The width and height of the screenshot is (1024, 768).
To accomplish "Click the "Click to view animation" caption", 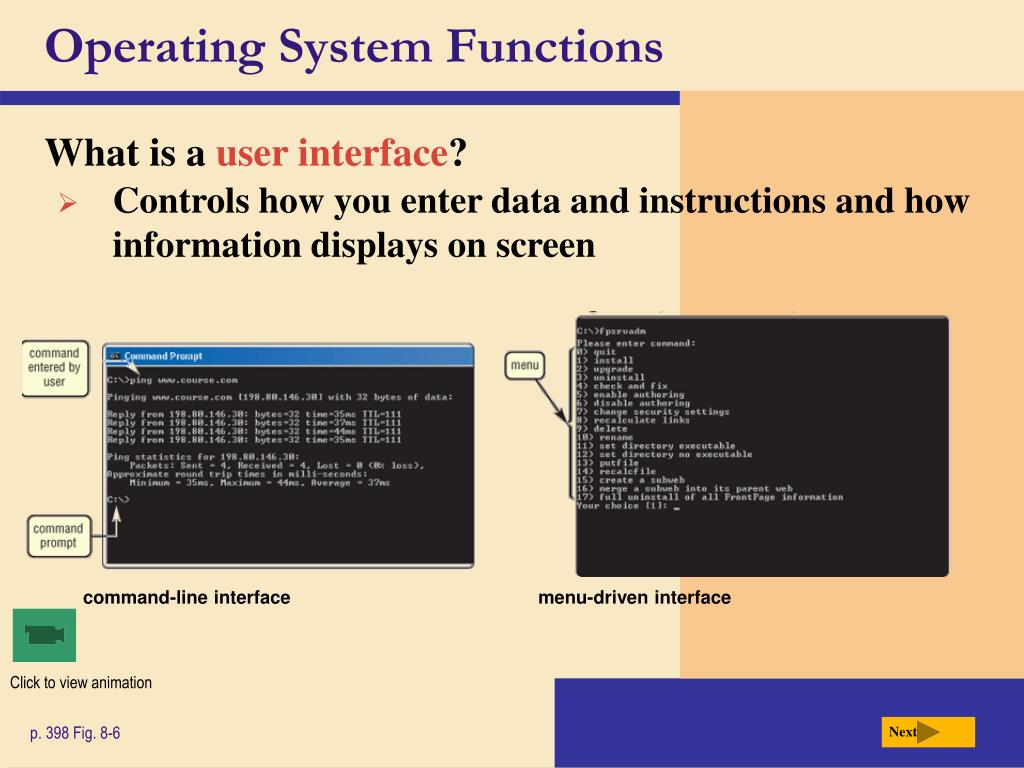I will point(81,682).
